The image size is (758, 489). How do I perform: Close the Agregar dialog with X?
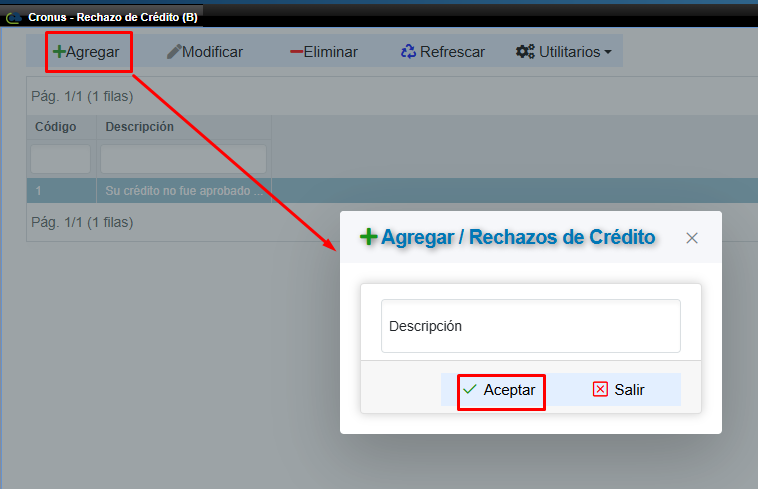point(692,238)
